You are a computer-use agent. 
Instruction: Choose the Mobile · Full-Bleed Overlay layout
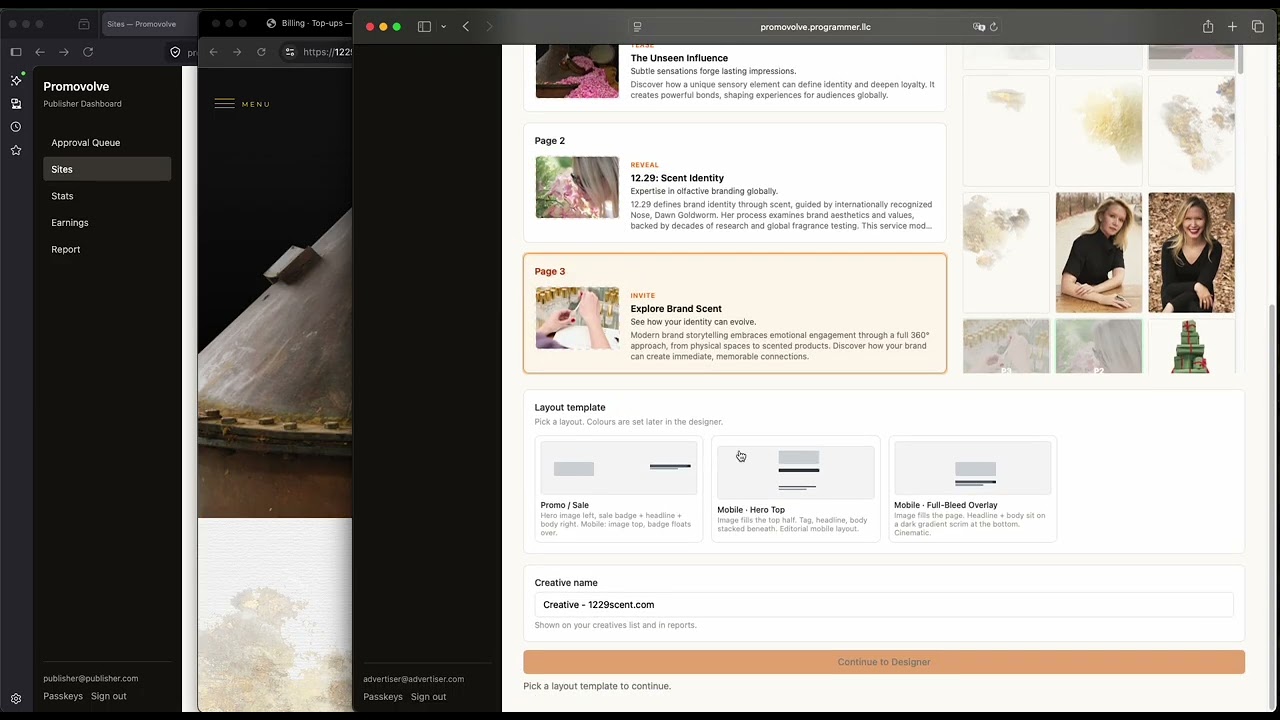pyautogui.click(x=972, y=489)
